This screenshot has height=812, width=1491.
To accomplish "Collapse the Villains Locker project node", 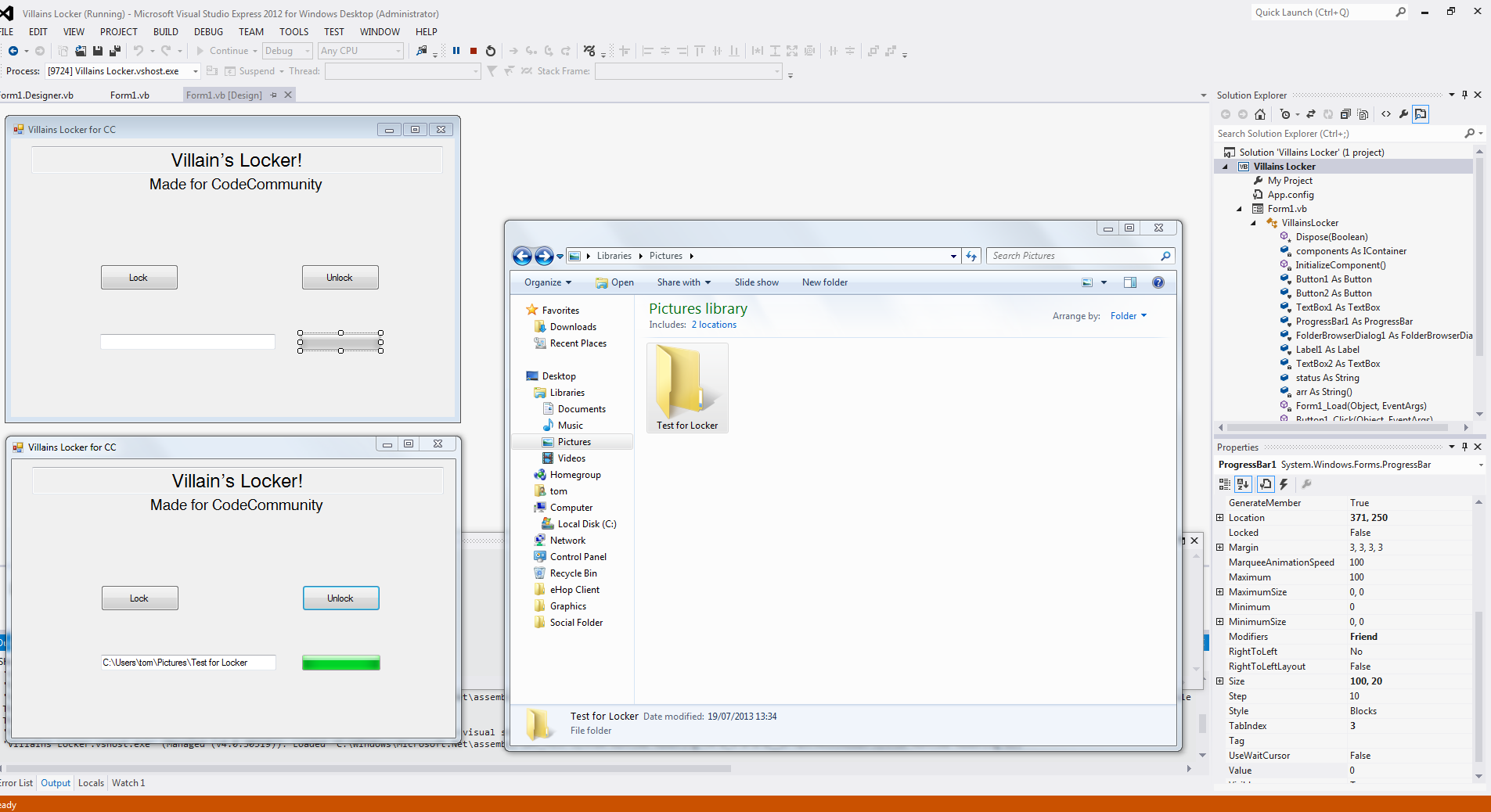I will [x=1226, y=167].
